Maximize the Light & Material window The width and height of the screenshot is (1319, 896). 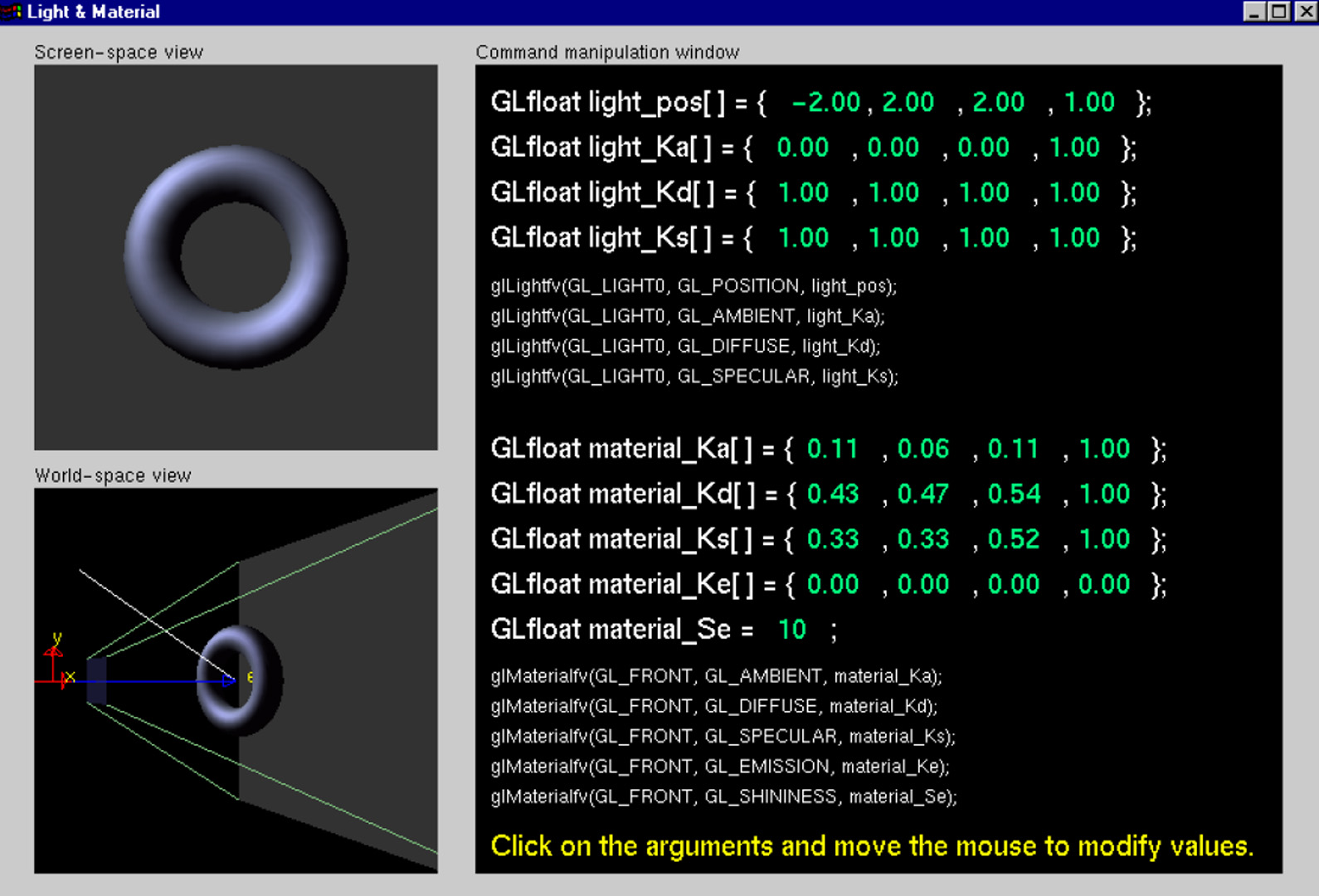(1279, 12)
